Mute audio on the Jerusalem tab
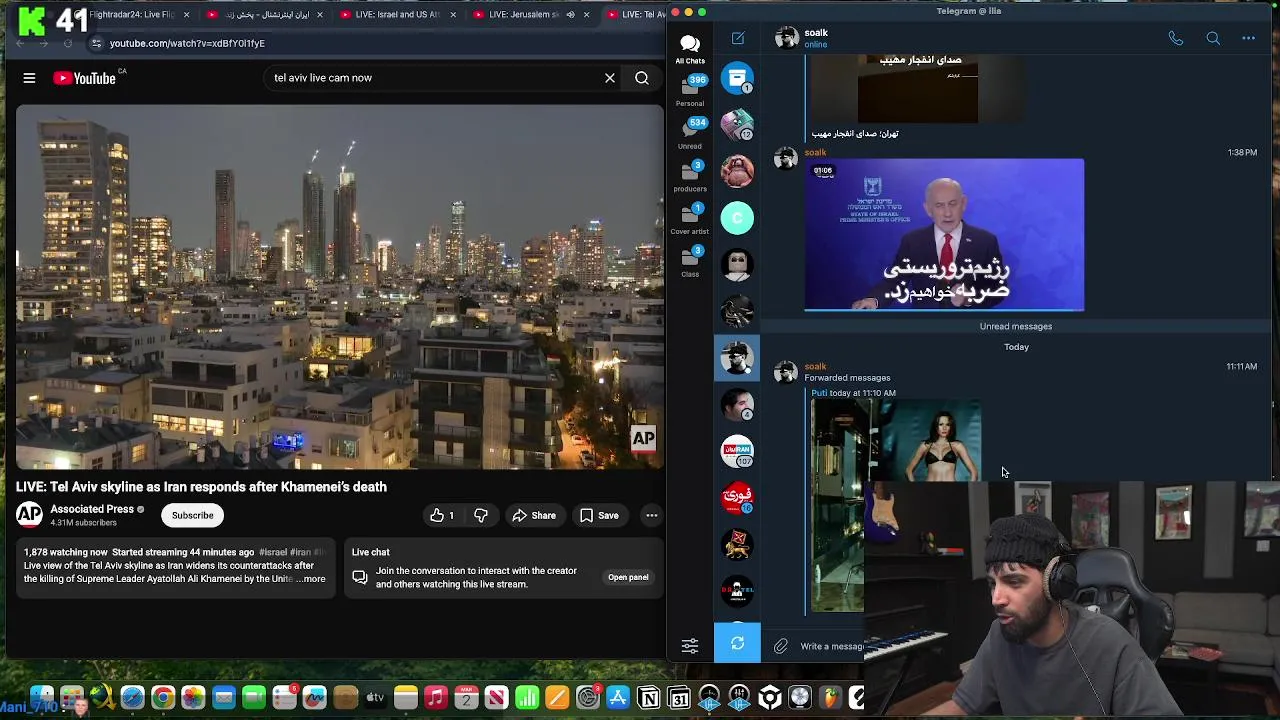Image resolution: width=1280 pixels, height=720 pixels. pyautogui.click(x=570, y=15)
